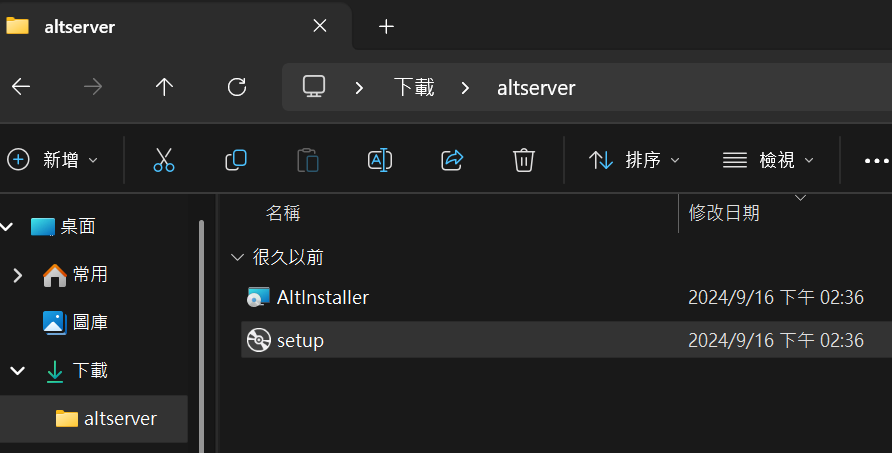Open a new tab with plus button
The height and width of the screenshot is (453, 892).
click(x=386, y=27)
